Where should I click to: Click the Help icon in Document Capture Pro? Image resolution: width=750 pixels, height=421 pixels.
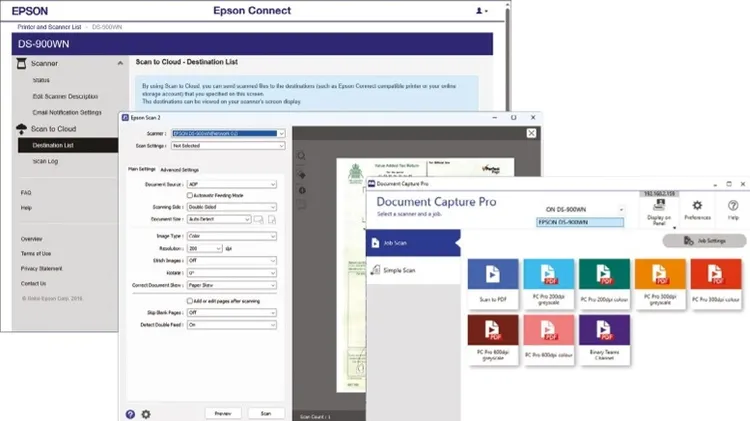pos(733,208)
